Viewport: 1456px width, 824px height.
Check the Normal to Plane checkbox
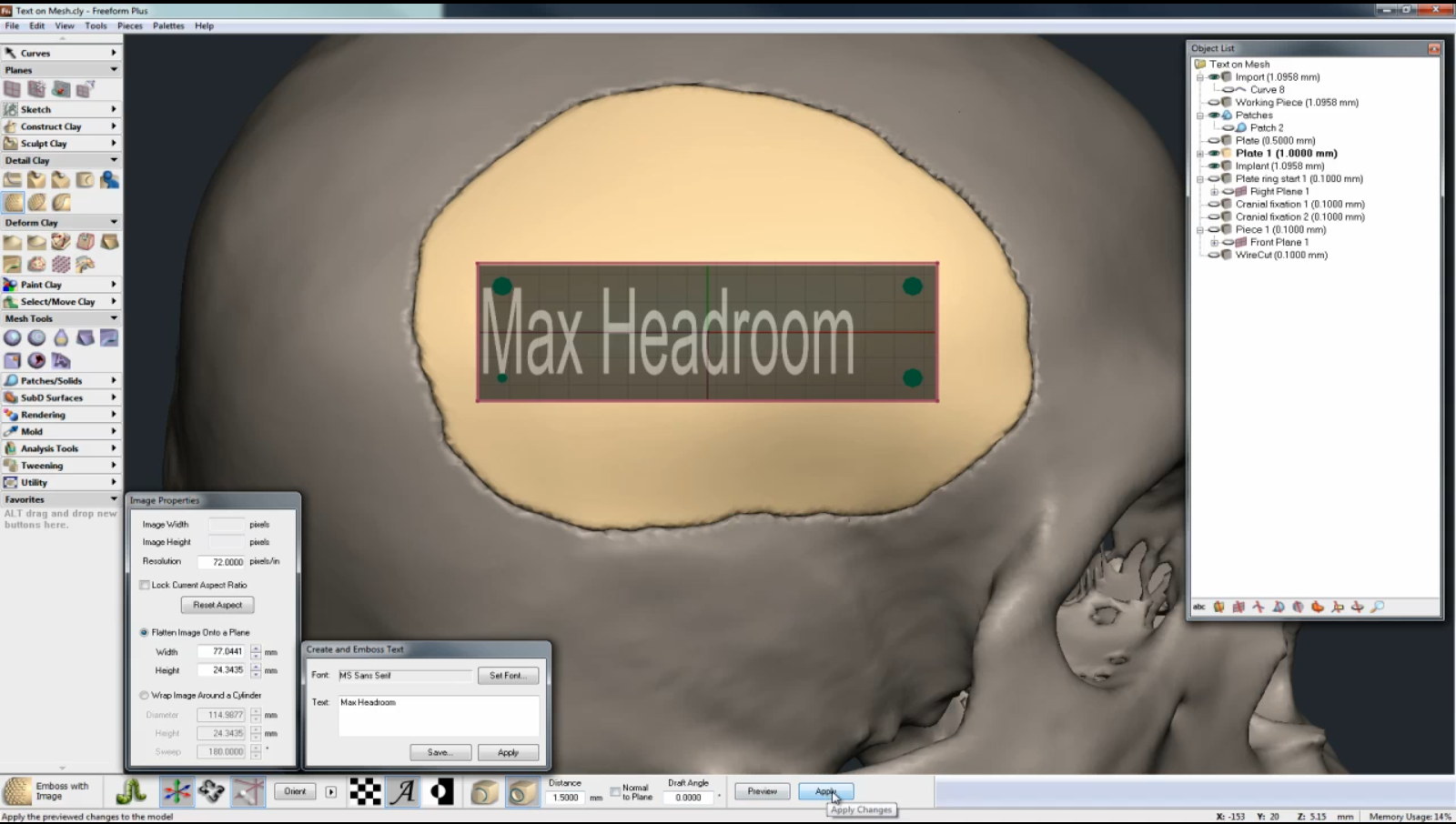pyautogui.click(x=615, y=791)
